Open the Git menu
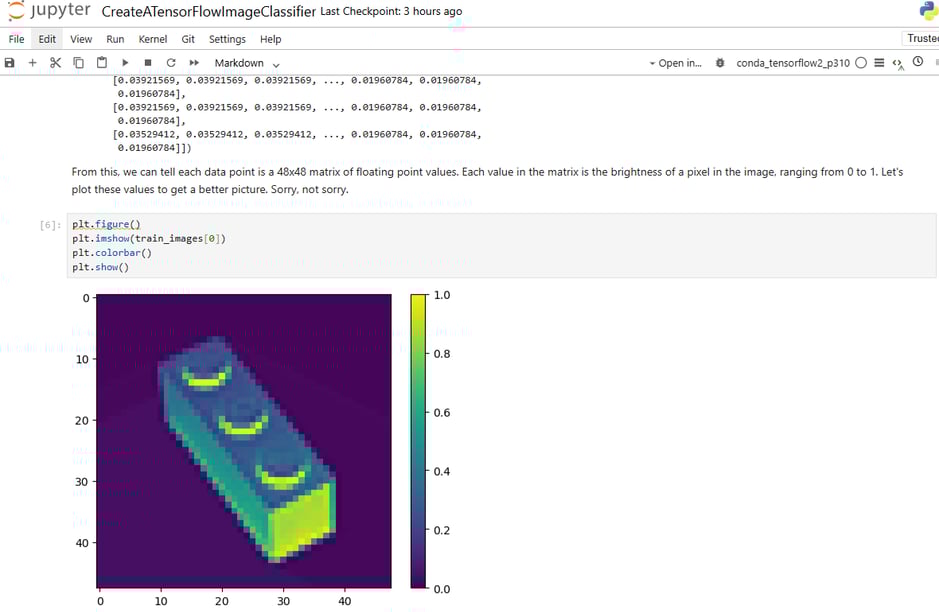 click(x=188, y=39)
